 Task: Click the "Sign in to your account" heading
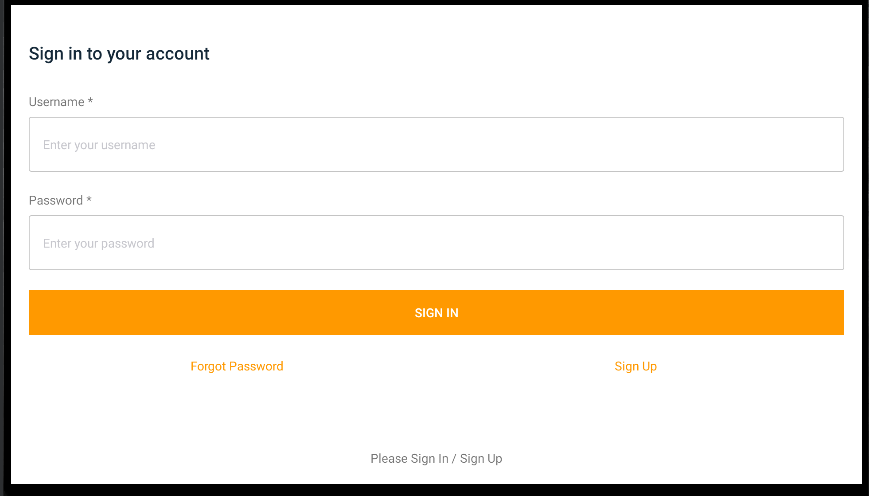tap(119, 54)
